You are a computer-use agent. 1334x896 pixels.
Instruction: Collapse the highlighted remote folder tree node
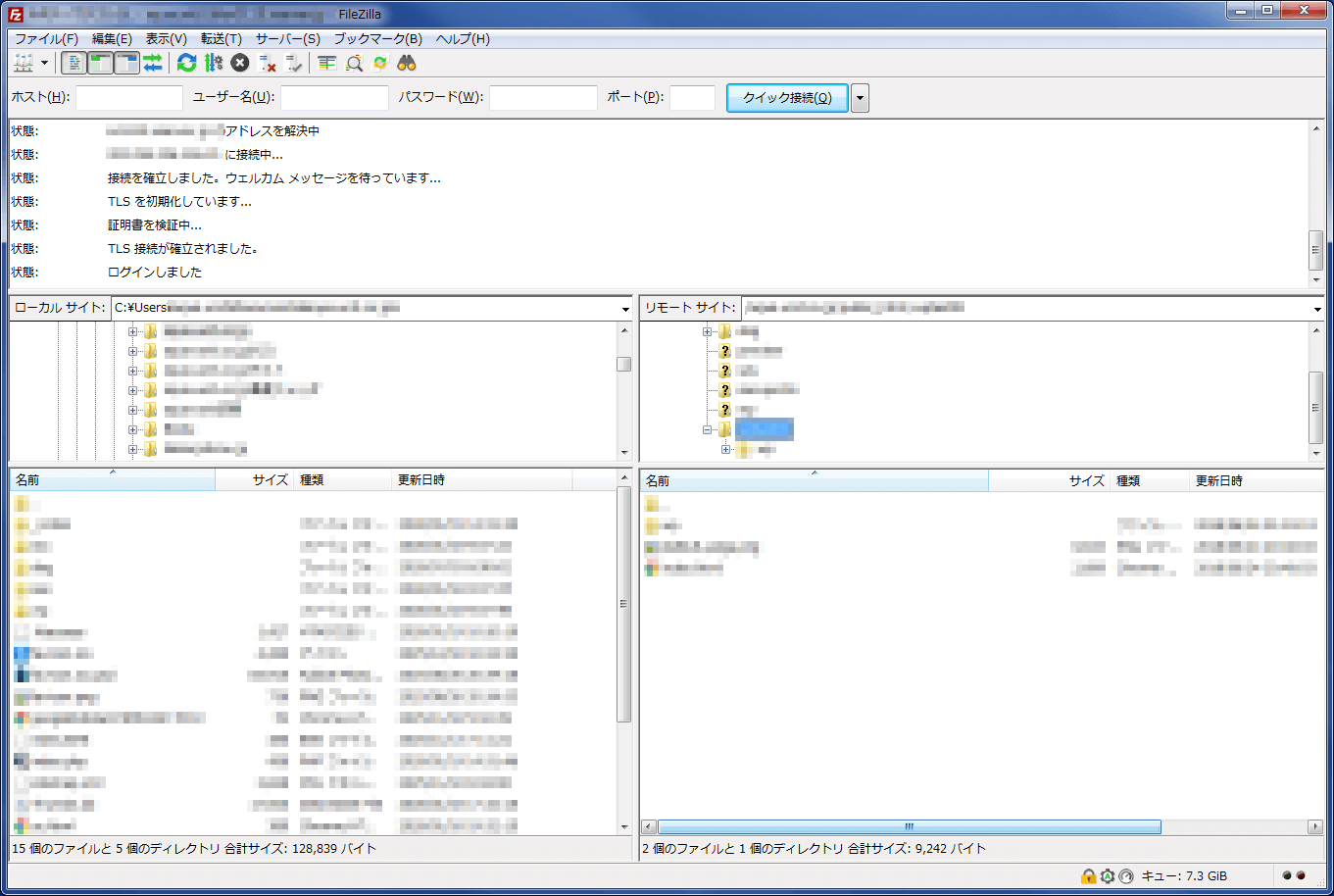click(x=707, y=429)
